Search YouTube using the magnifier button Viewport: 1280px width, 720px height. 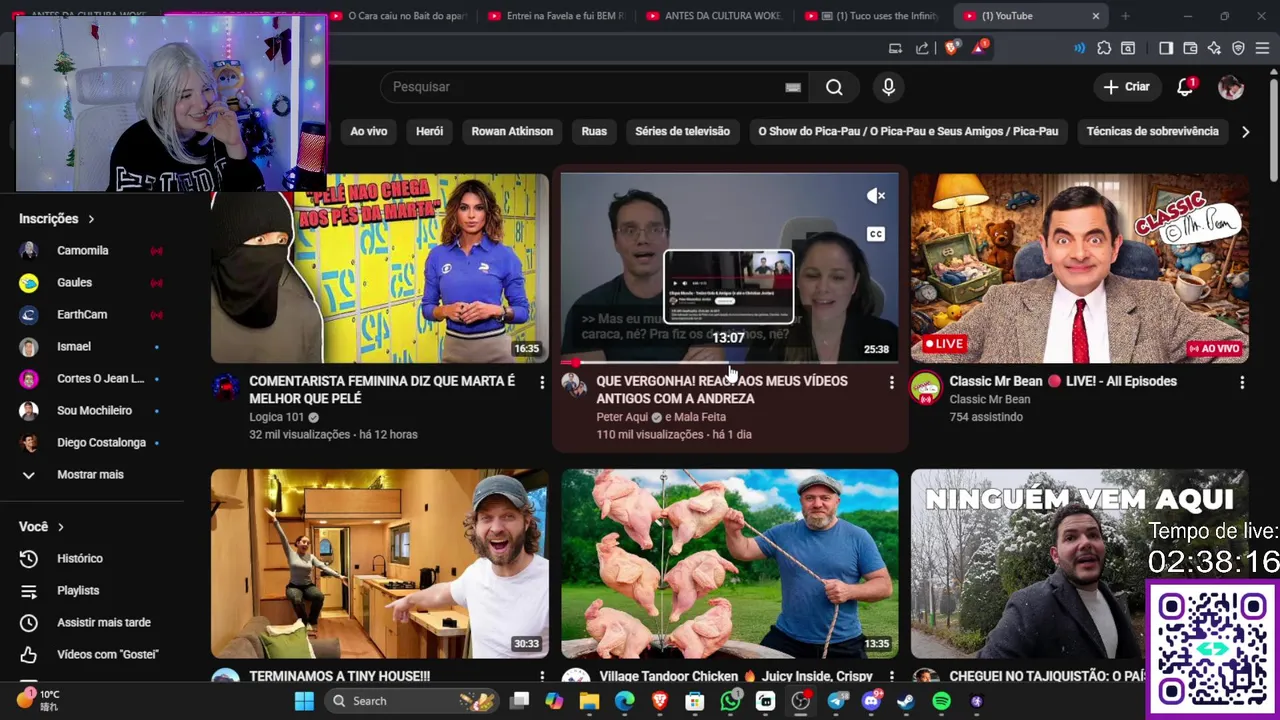[x=834, y=87]
